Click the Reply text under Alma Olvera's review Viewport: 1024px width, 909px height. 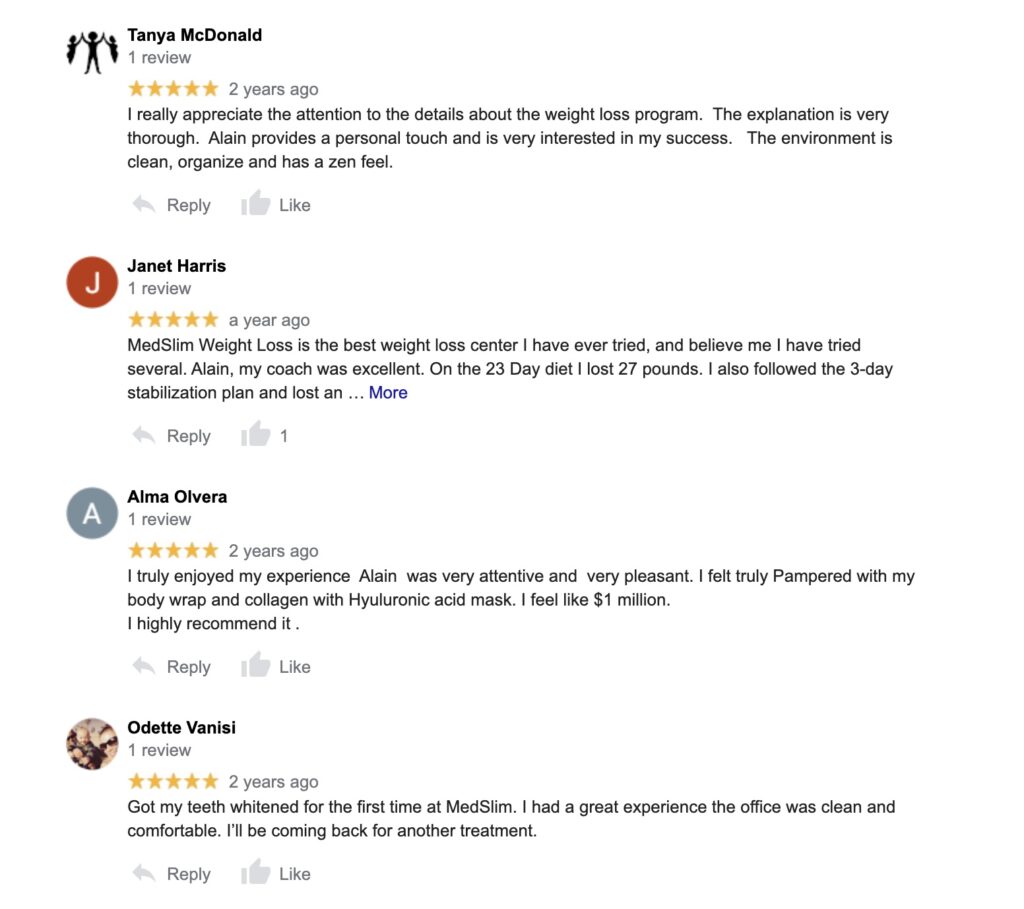[188, 667]
